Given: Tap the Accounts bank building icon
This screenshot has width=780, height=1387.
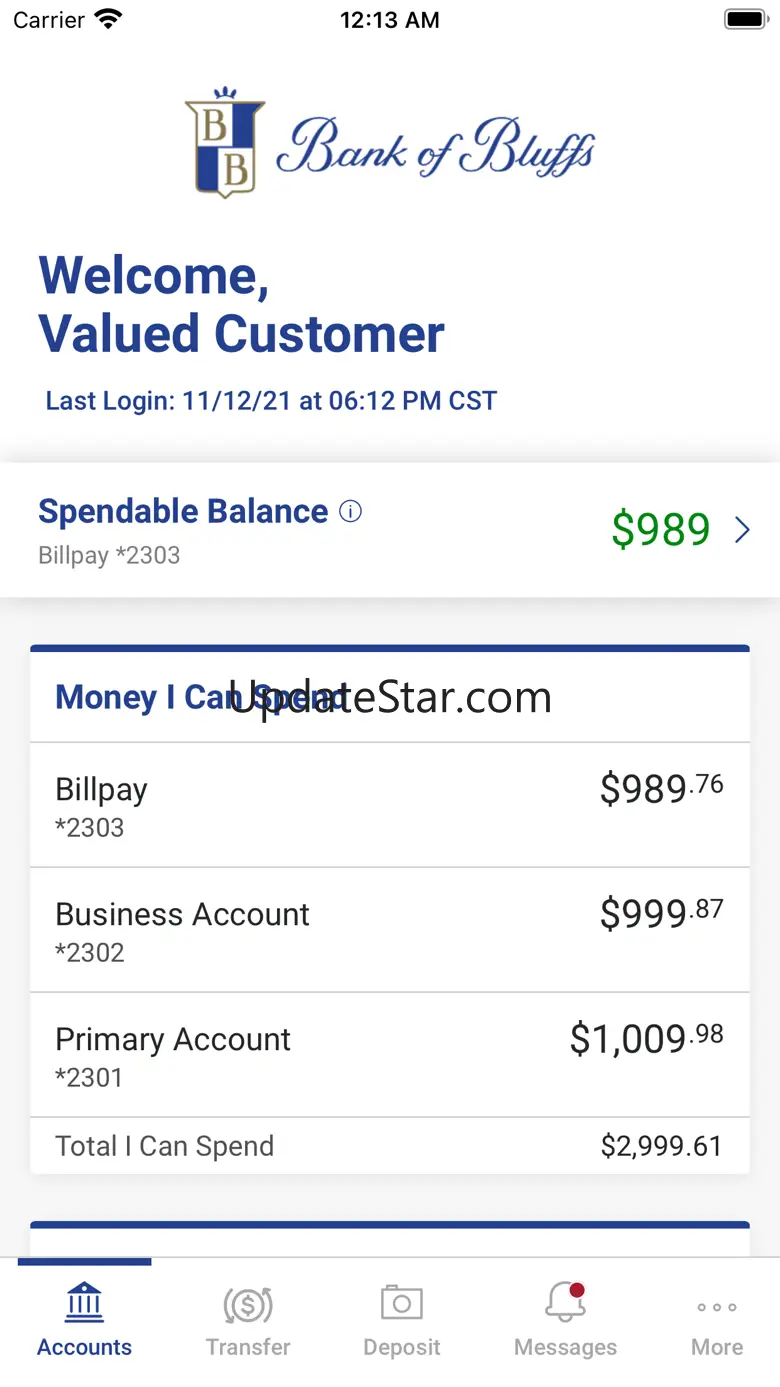Looking at the screenshot, I should tap(84, 1303).
